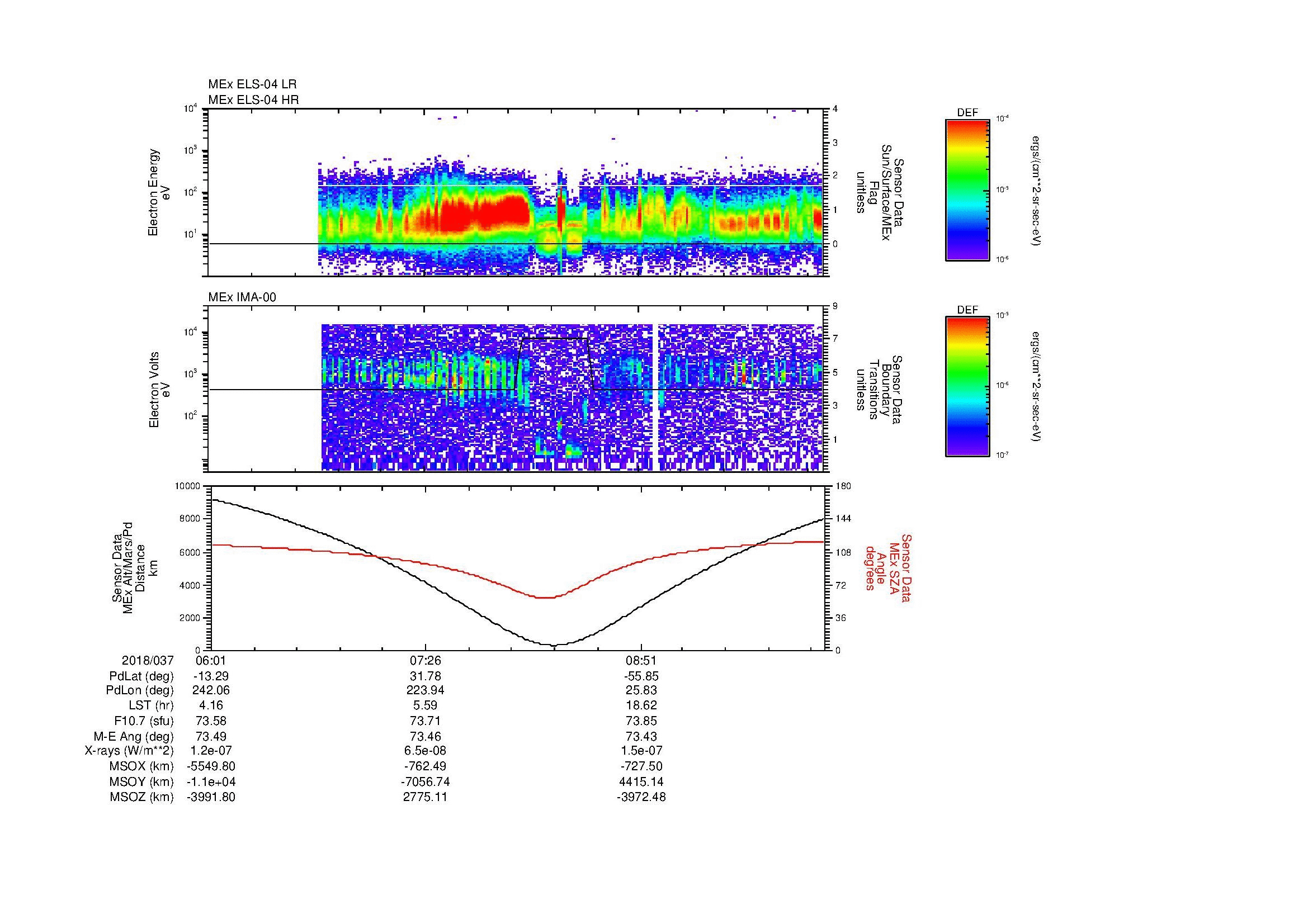
Task: Click the LST value 5.59
Action: coord(426,705)
